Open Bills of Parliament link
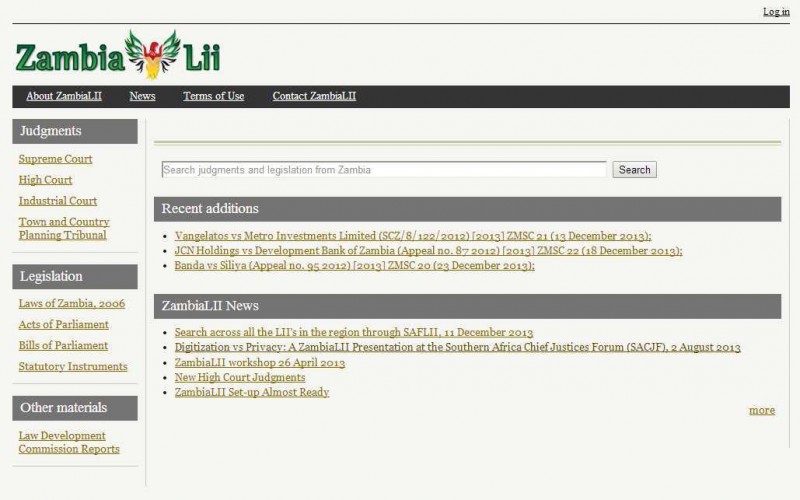 tap(63, 346)
